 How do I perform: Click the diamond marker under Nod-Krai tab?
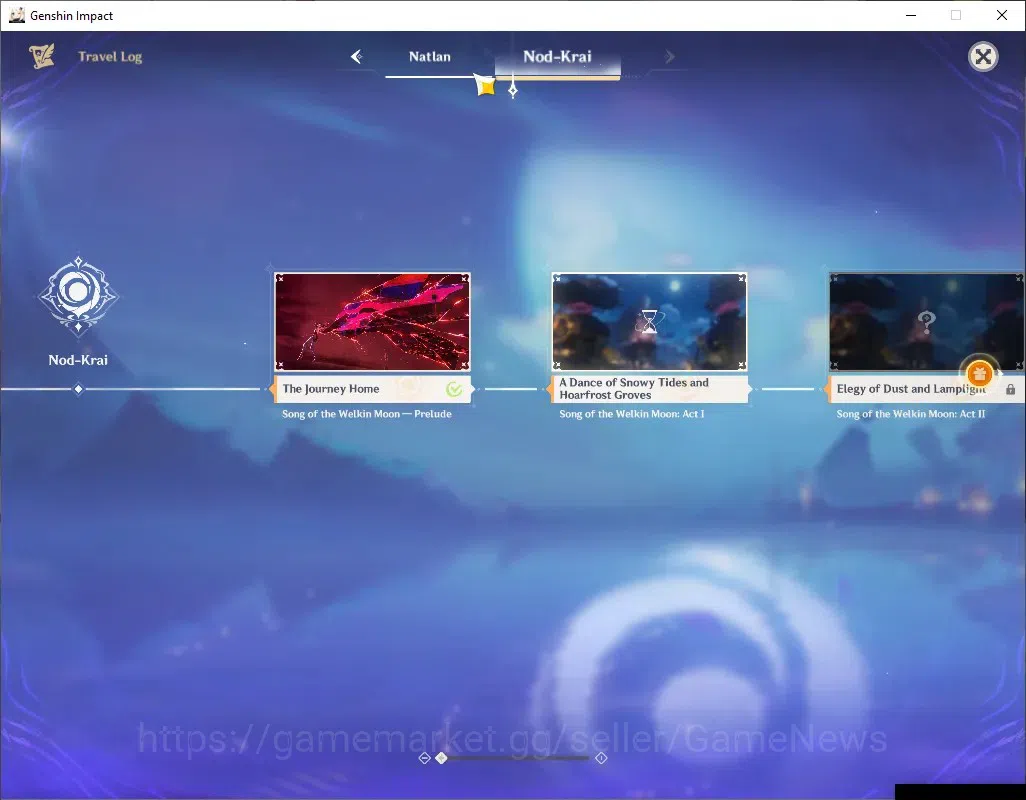pos(513,90)
